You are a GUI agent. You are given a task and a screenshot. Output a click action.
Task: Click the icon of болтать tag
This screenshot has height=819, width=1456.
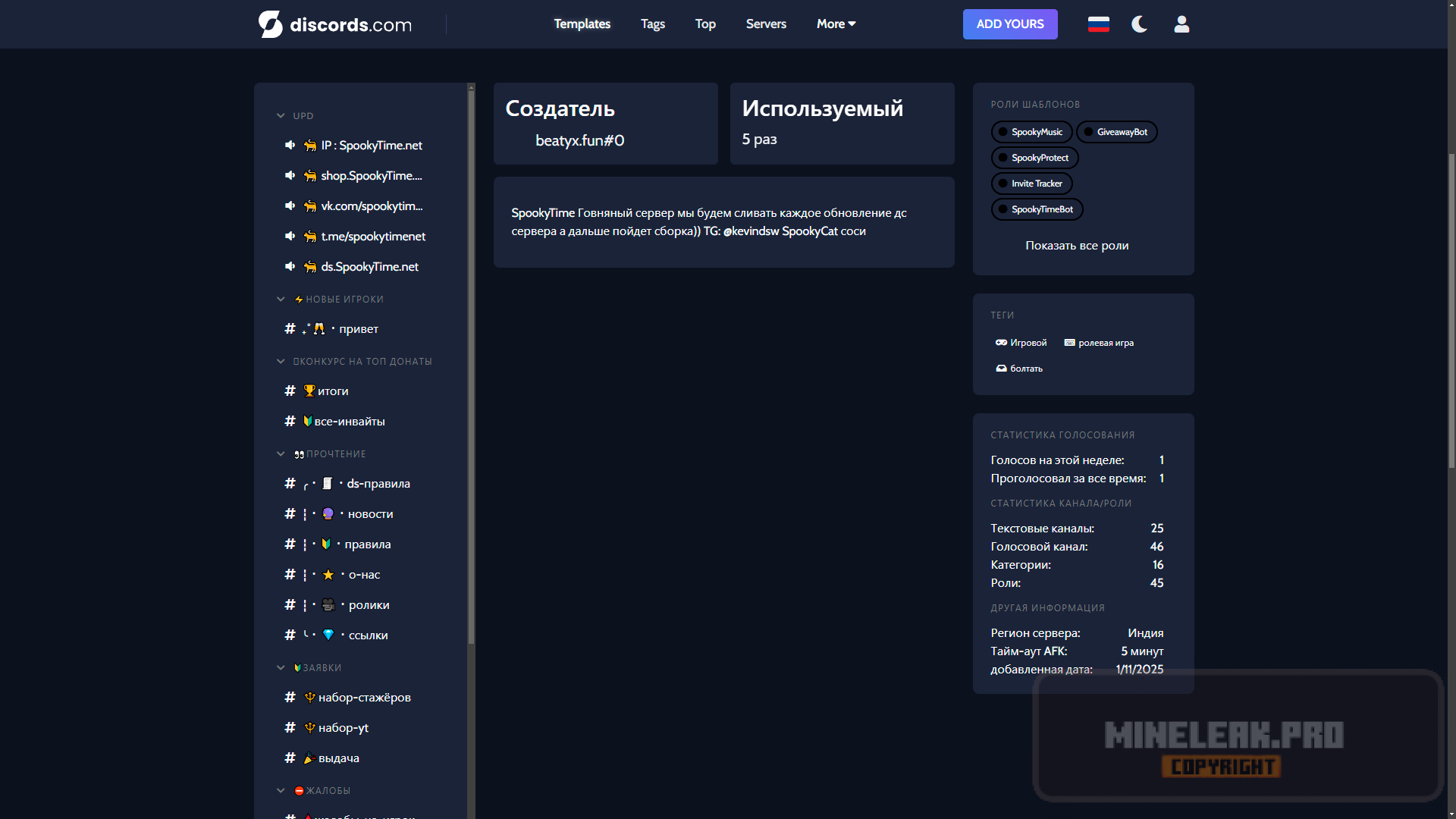[x=1001, y=369]
